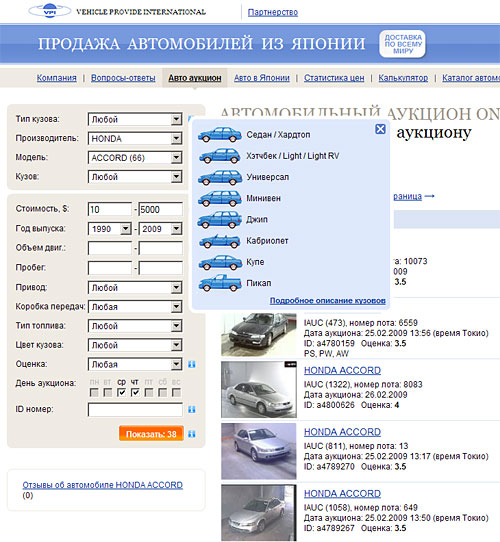500x542 pixels.
Task: Toggle the вс auction day checkbox
Action: 176,393
